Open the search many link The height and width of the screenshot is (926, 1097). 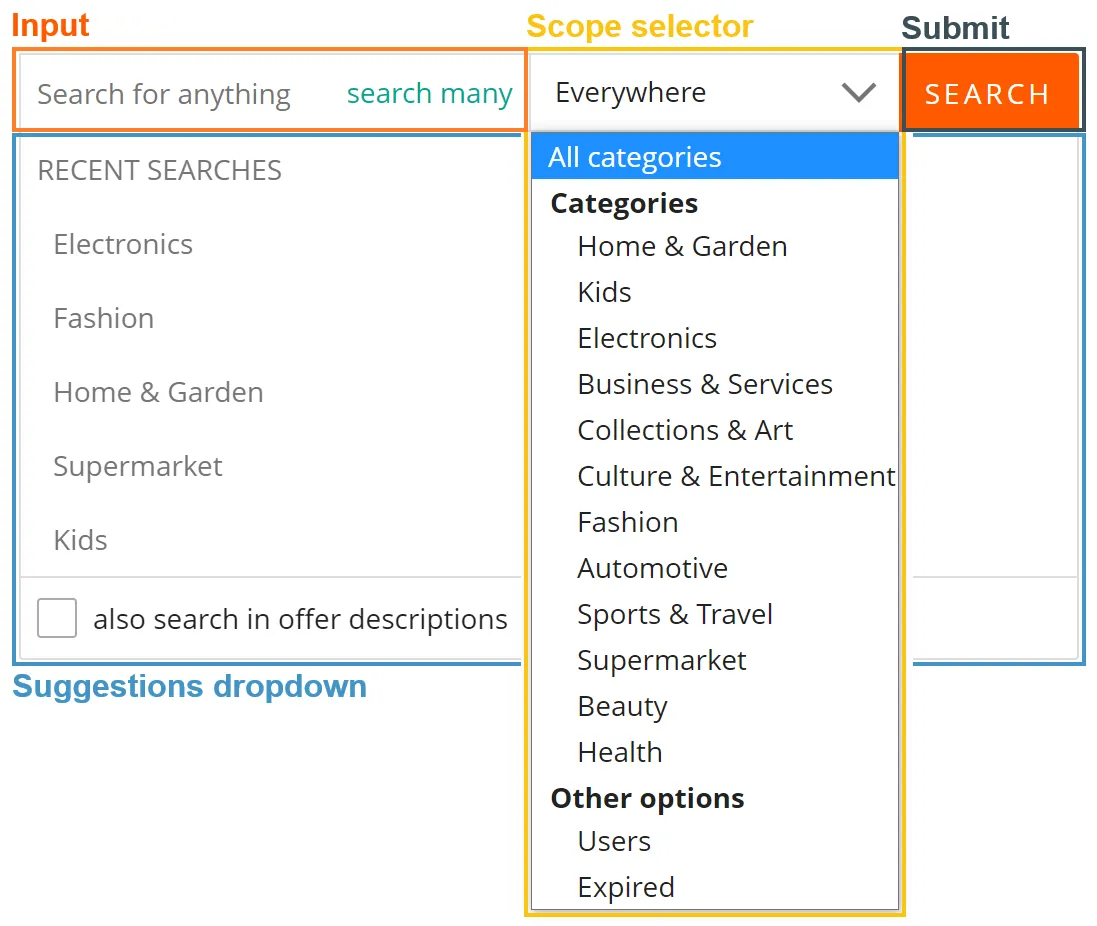tap(430, 93)
